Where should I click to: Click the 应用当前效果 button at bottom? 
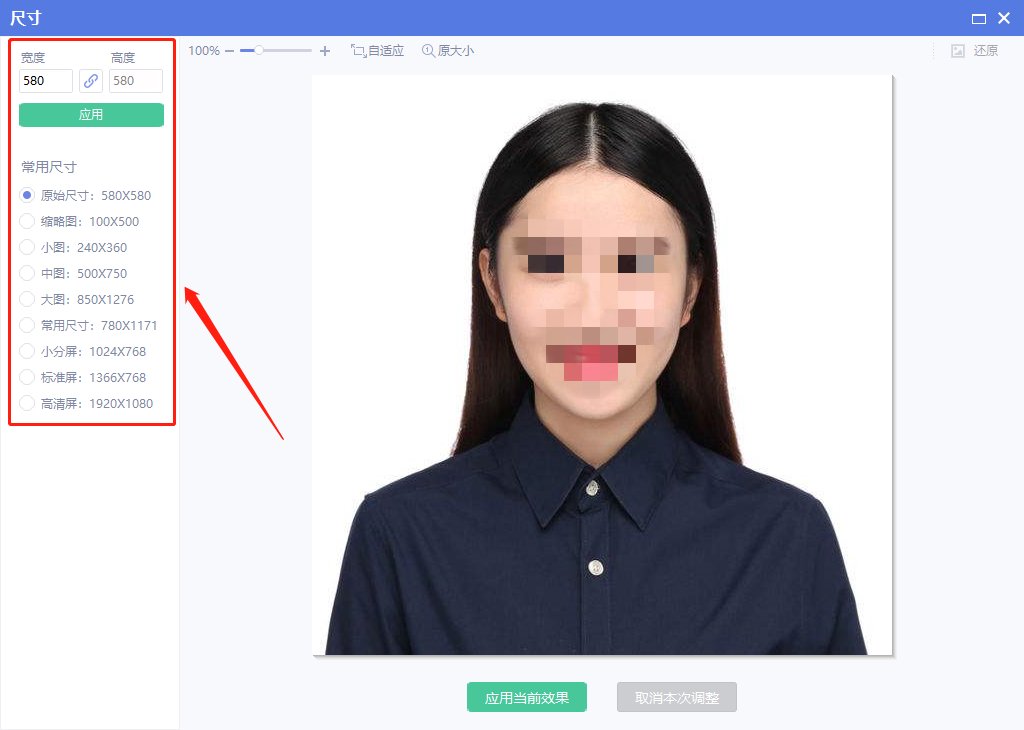[526, 697]
